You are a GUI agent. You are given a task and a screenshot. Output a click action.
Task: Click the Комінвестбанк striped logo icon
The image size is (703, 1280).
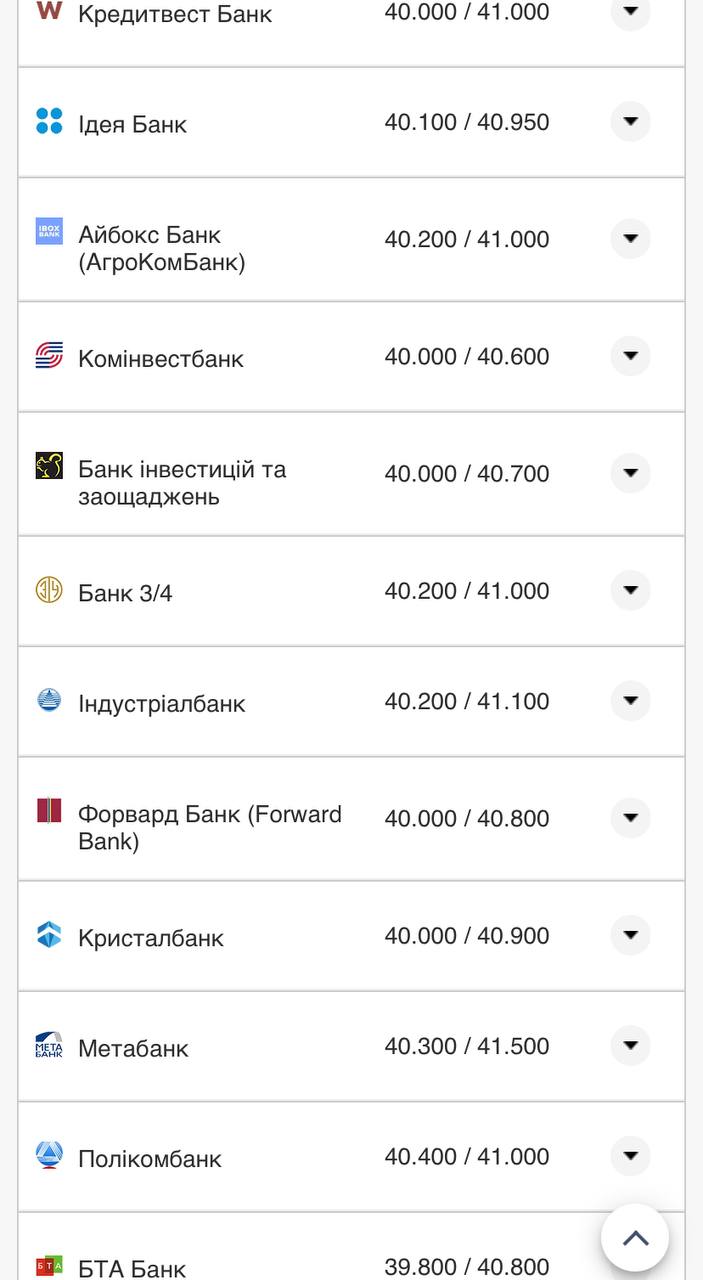point(49,355)
